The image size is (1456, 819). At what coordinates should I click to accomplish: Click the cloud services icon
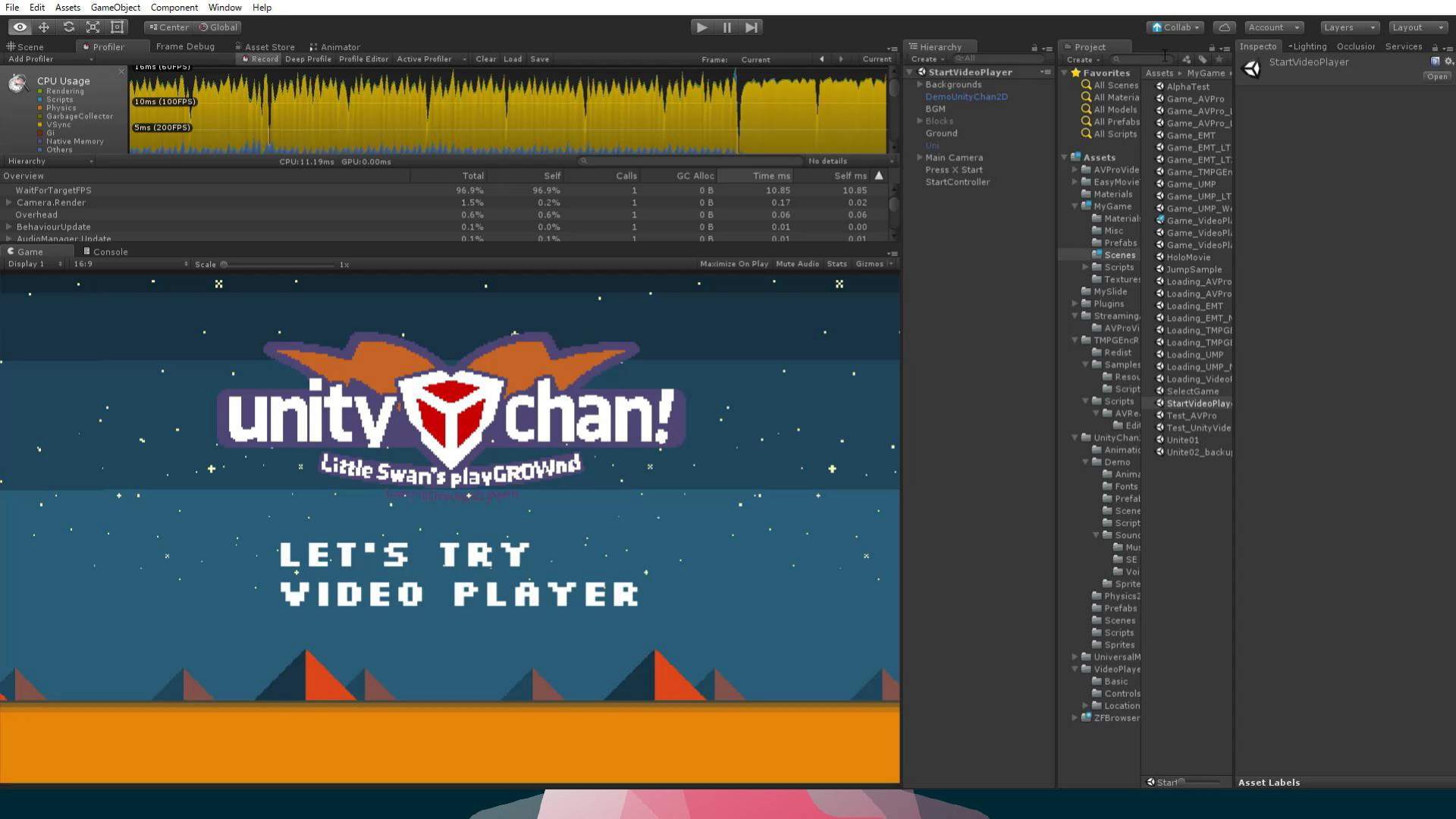coord(1224,27)
